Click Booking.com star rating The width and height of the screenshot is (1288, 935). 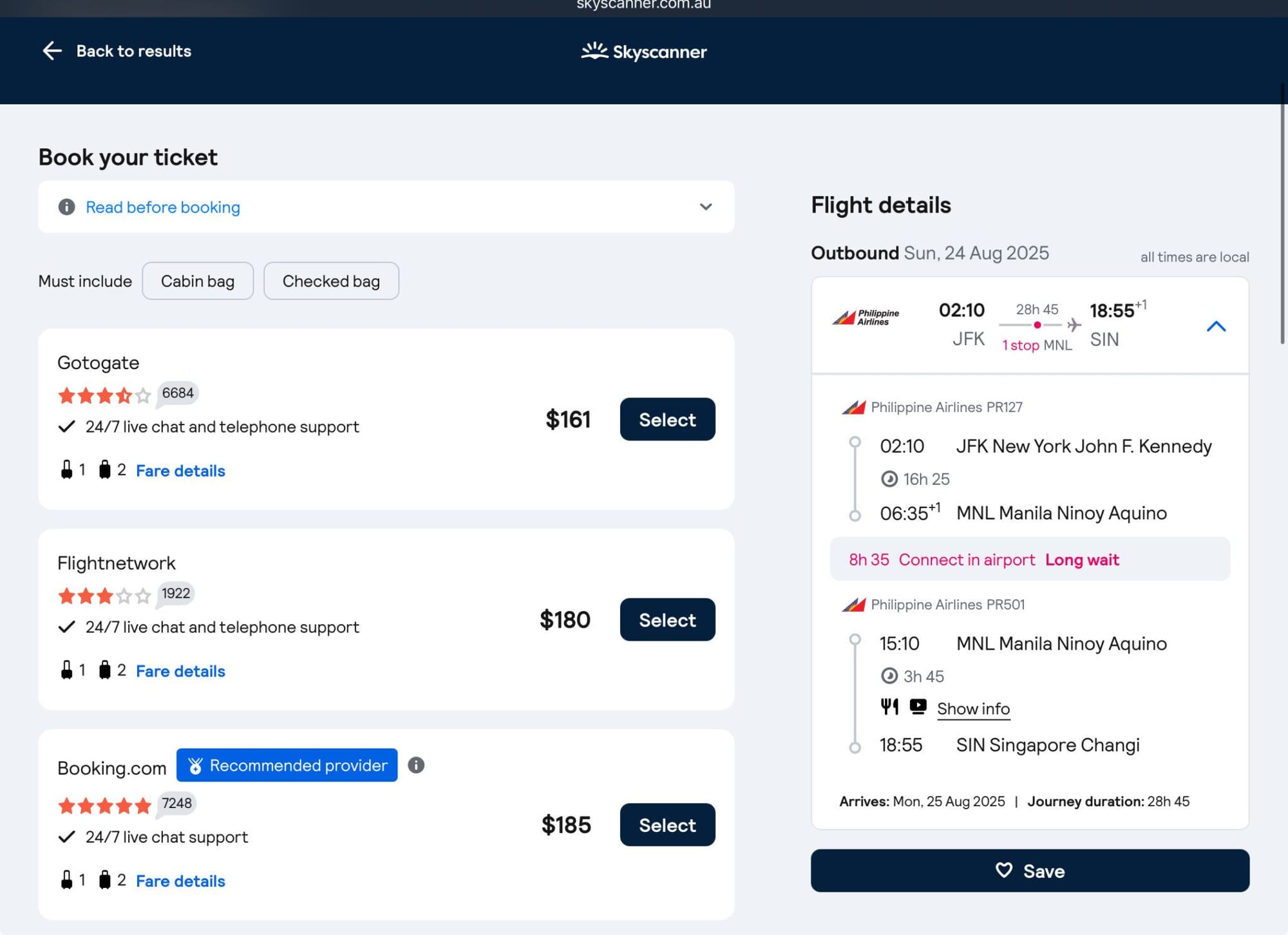pyautogui.click(x=104, y=805)
